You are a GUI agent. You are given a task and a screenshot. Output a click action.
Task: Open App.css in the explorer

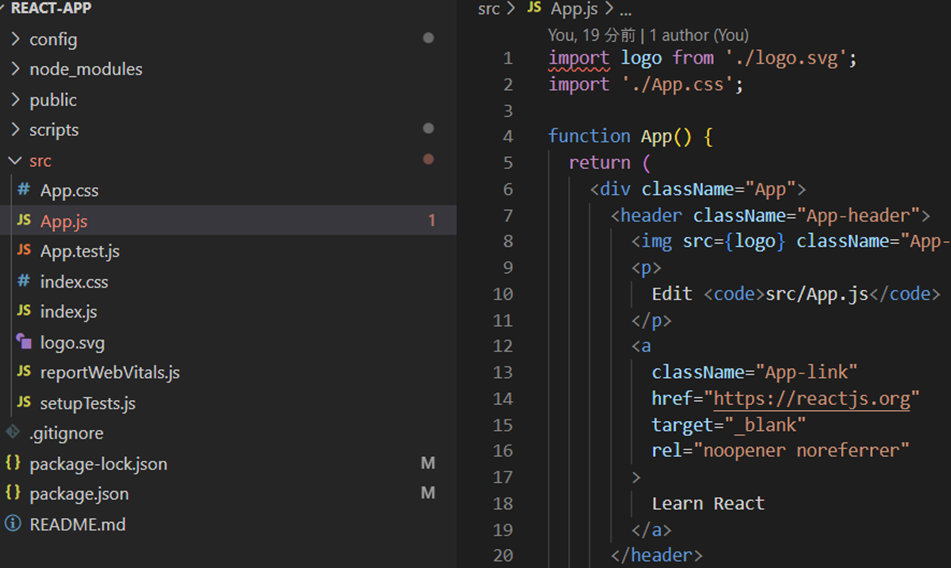click(x=69, y=190)
